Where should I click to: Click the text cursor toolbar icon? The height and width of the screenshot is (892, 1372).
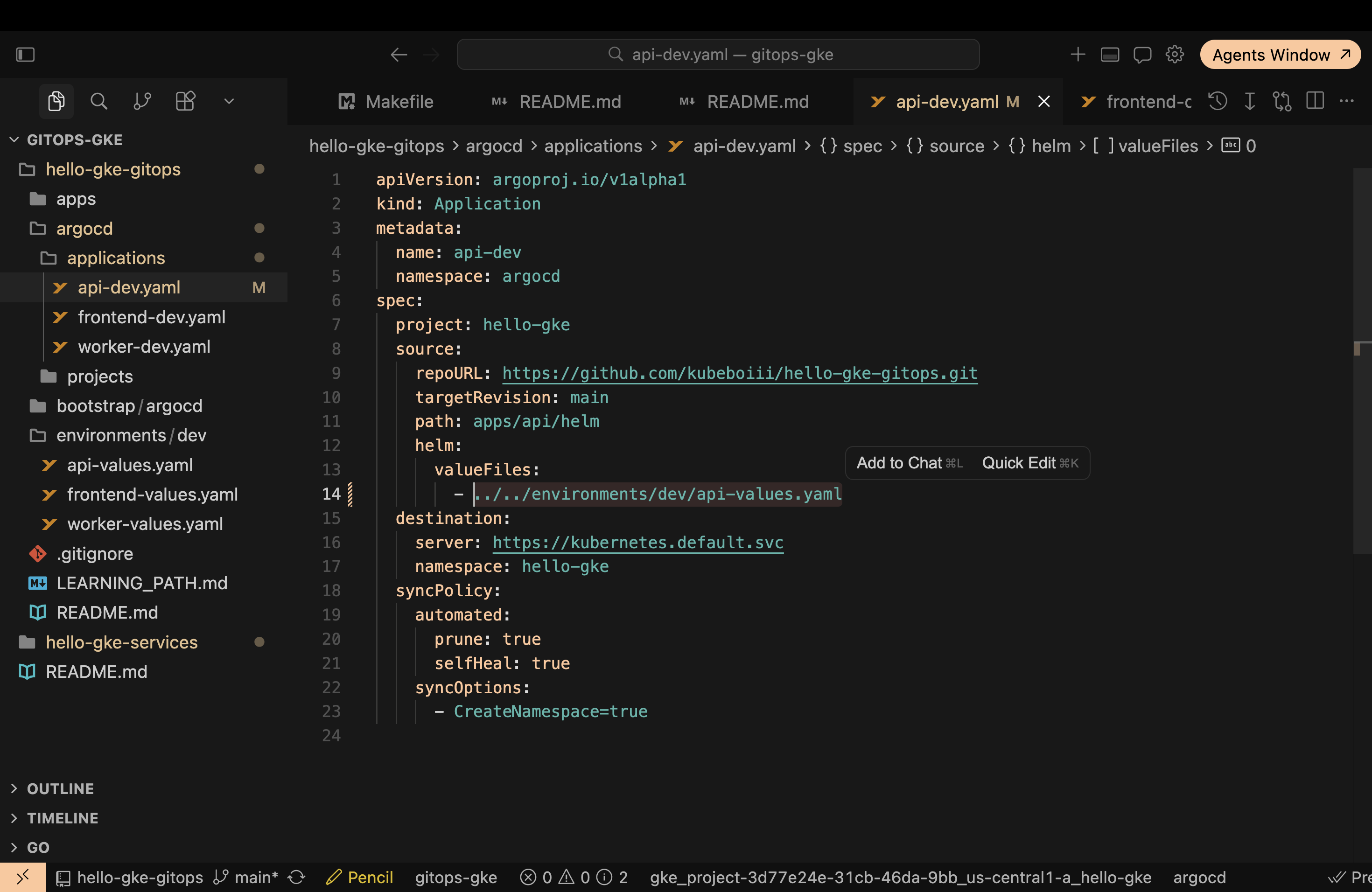1249,101
